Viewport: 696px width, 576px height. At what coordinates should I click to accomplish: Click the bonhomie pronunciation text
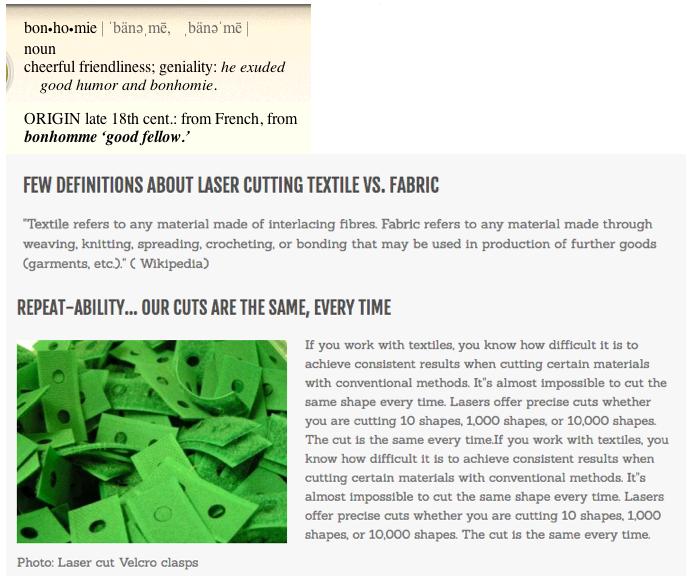coord(176,28)
